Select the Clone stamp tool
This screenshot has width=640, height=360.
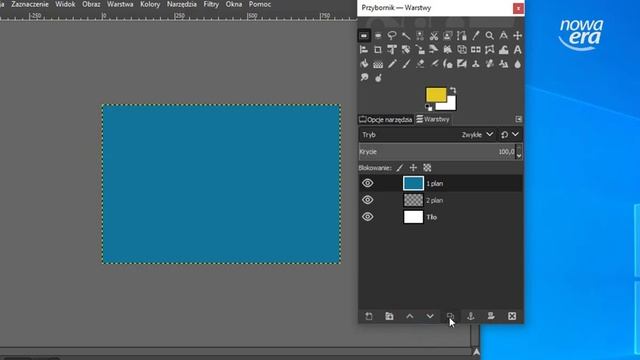click(476, 64)
